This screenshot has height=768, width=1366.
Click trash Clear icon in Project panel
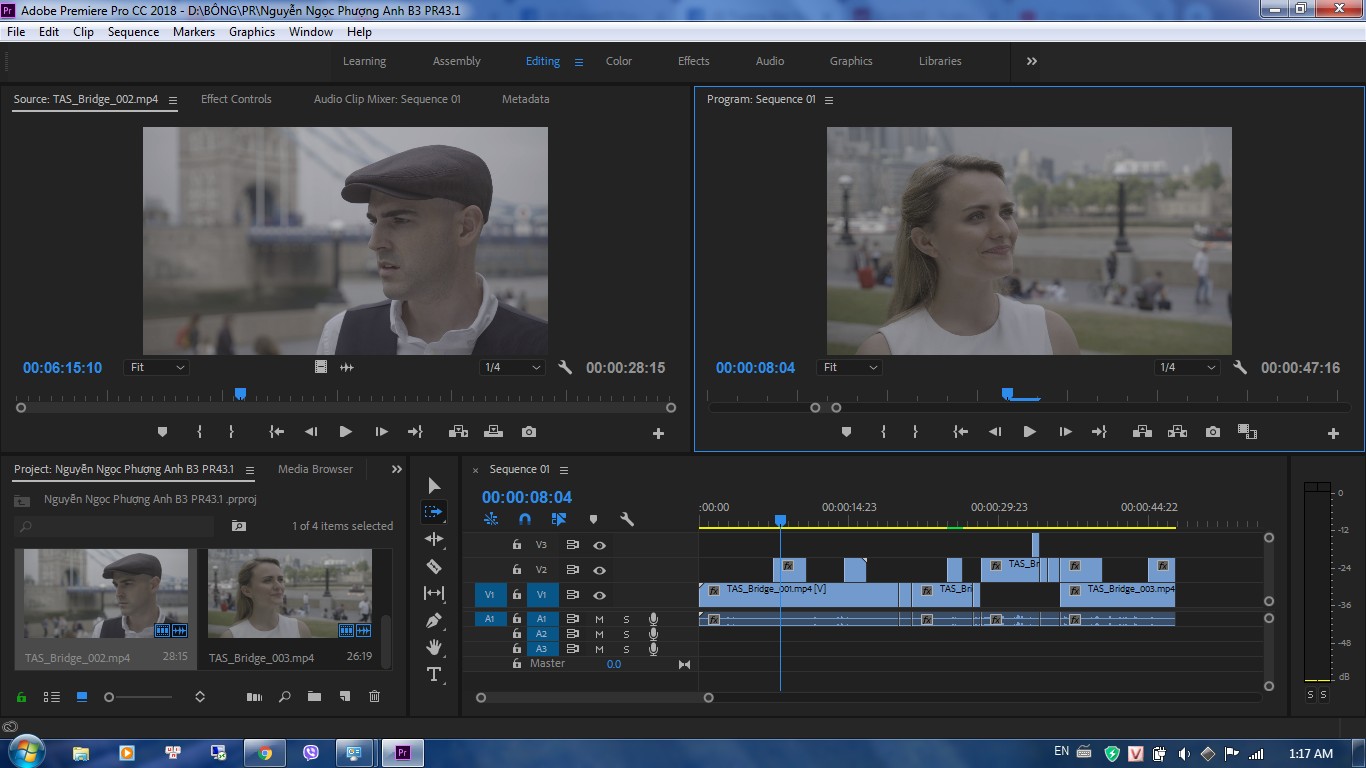(x=374, y=697)
